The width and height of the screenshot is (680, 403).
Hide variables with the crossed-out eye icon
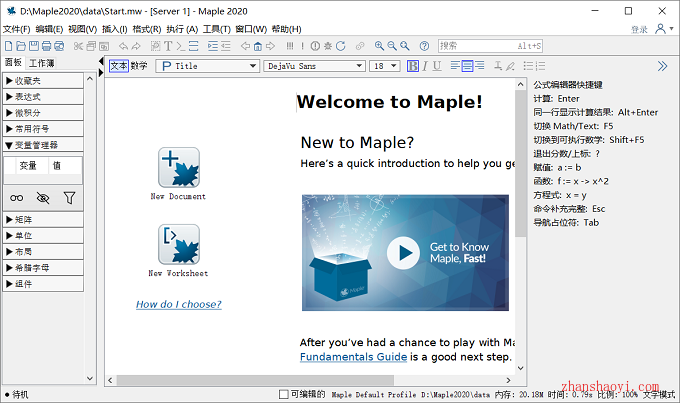pos(43,198)
